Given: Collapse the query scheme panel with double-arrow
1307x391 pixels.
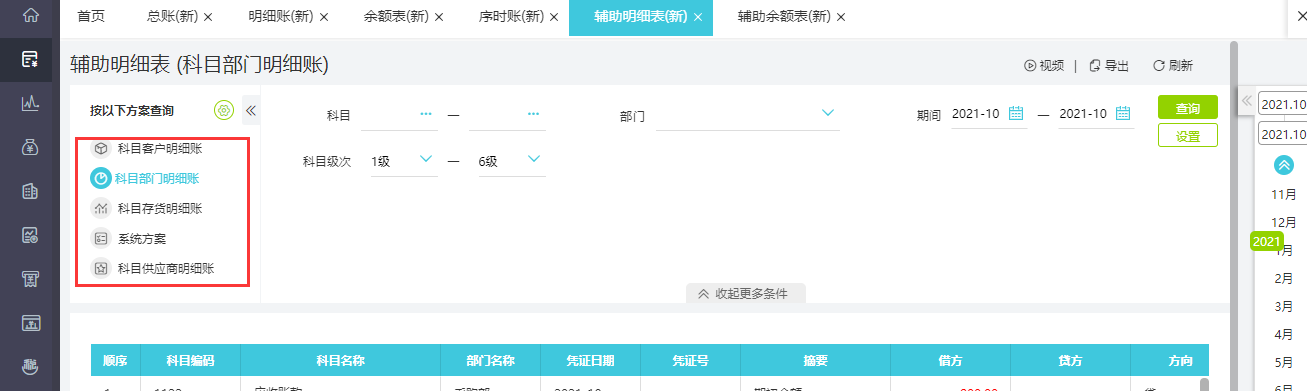Looking at the screenshot, I should coord(251,111).
